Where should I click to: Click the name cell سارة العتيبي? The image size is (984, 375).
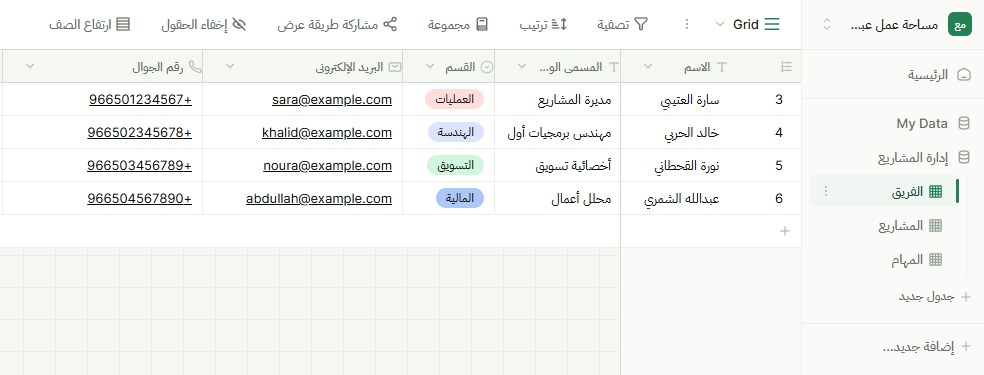(691, 99)
